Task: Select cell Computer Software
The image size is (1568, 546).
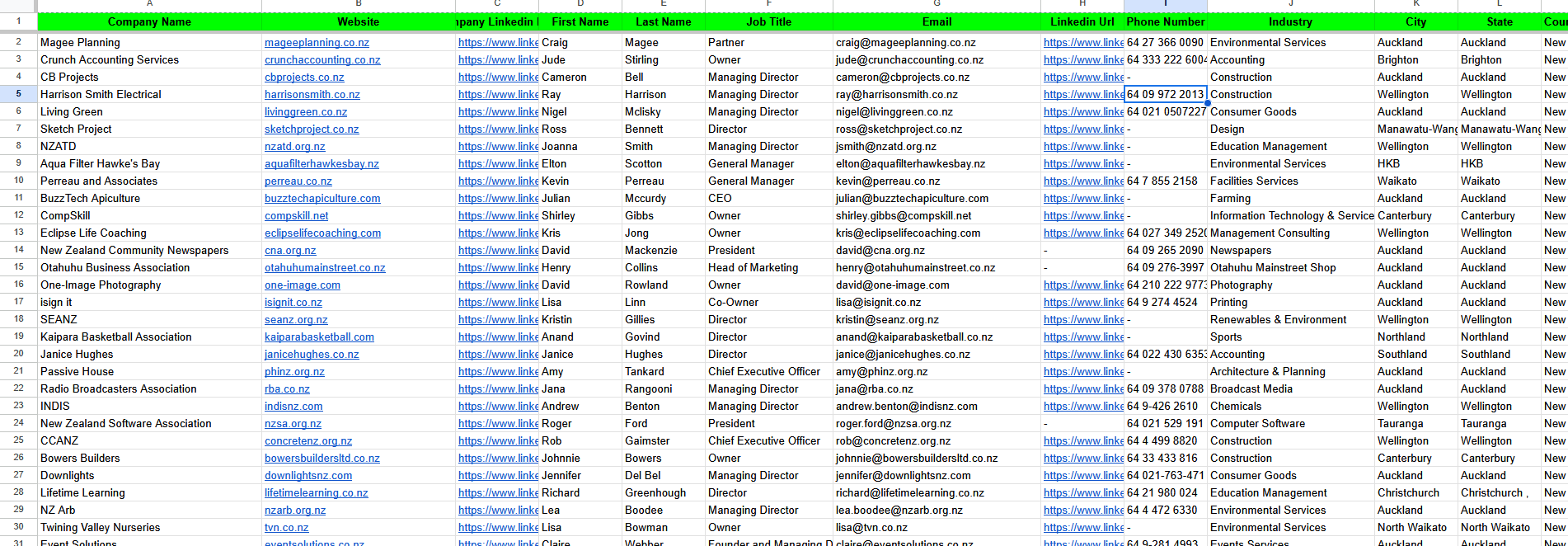Action: tap(1291, 424)
